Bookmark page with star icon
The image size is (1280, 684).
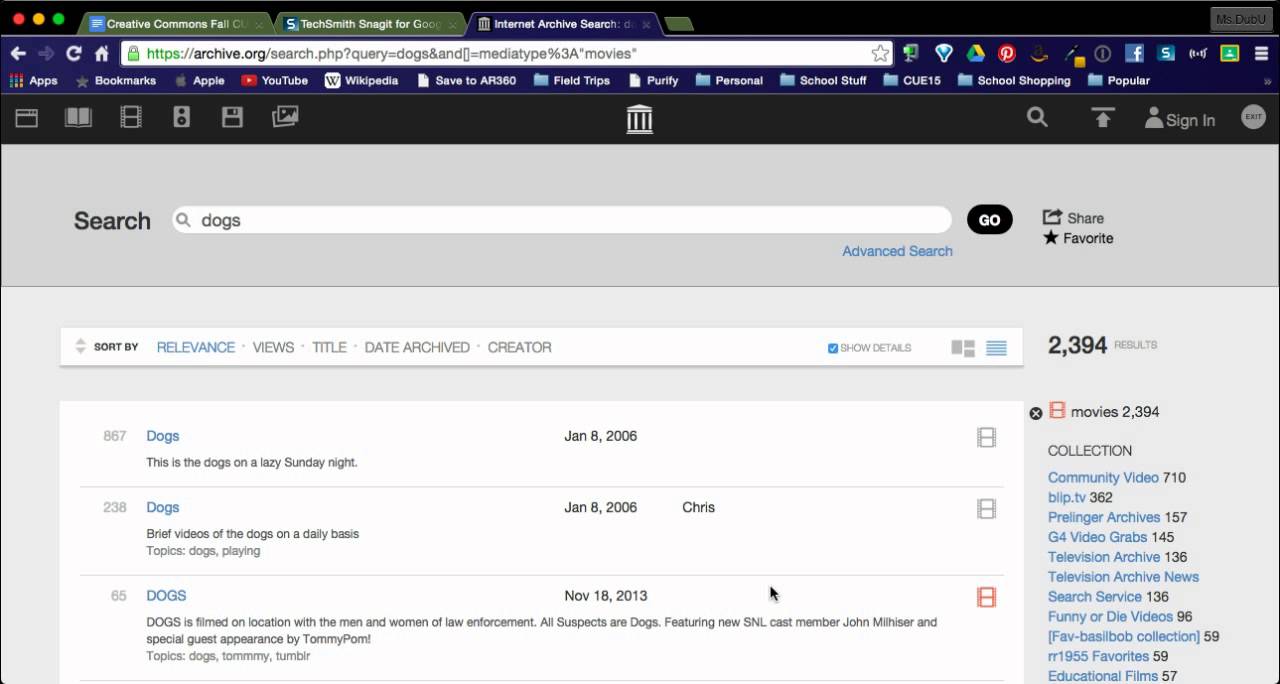pyautogui.click(x=880, y=53)
